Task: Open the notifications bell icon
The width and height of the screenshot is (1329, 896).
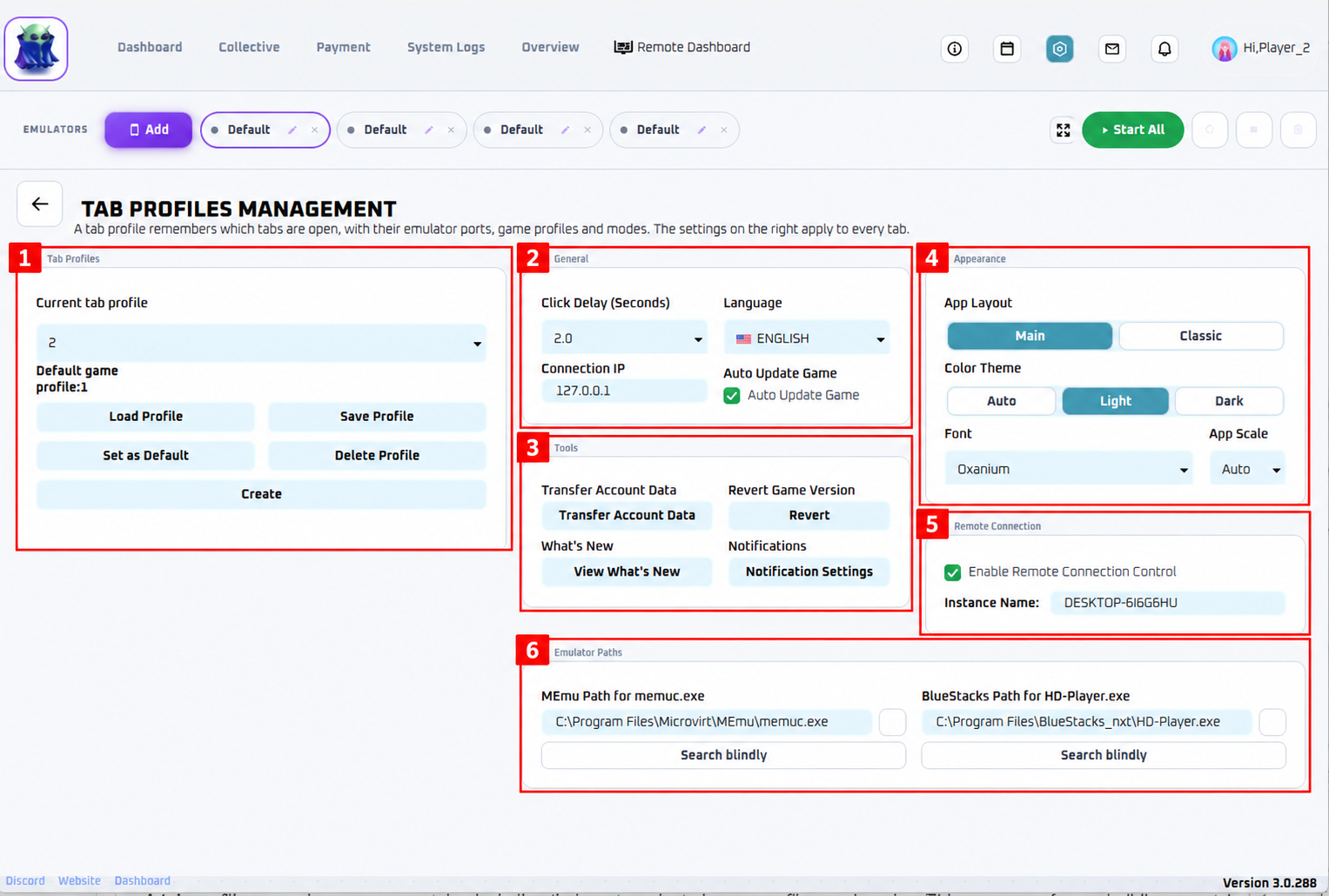Action: (1165, 49)
